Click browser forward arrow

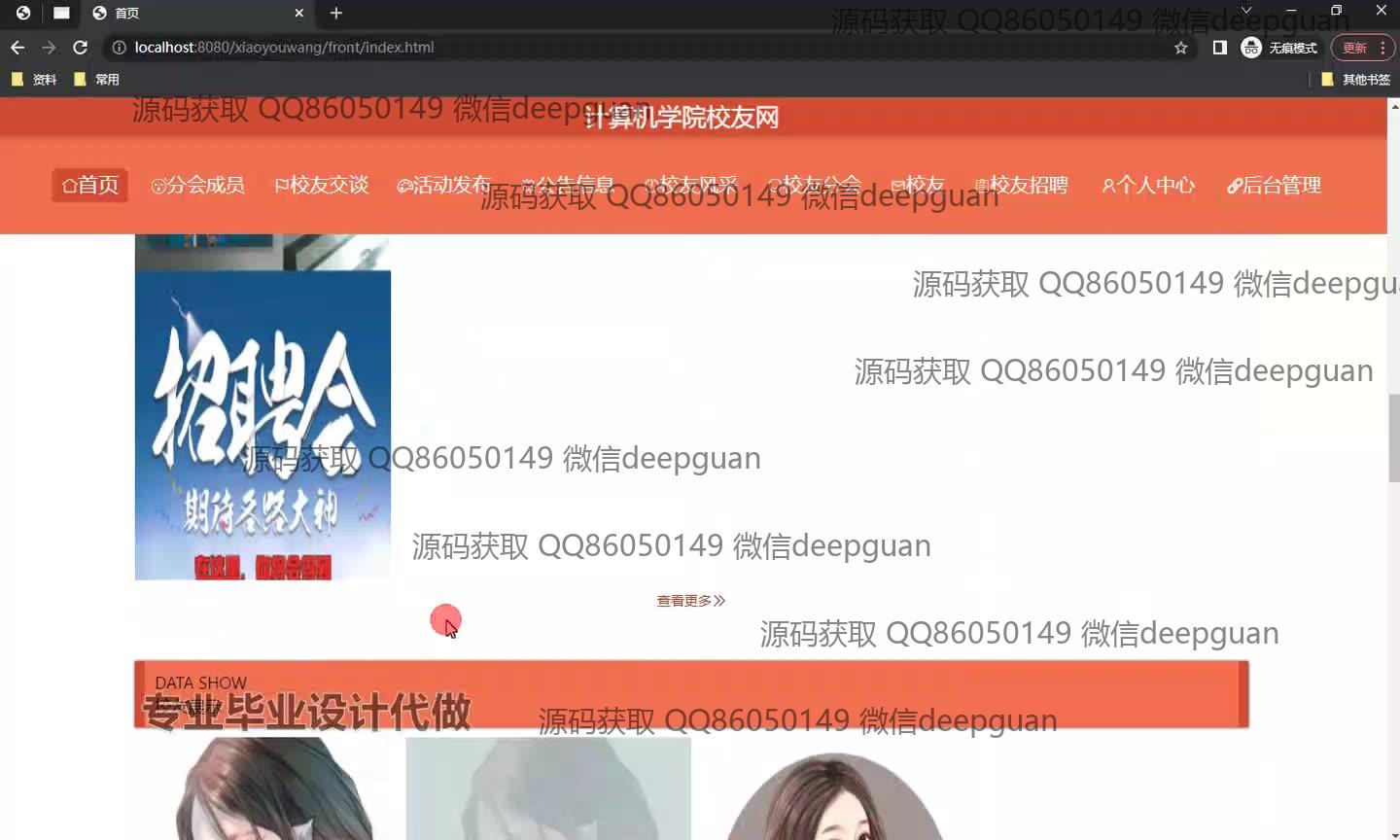coord(49,48)
